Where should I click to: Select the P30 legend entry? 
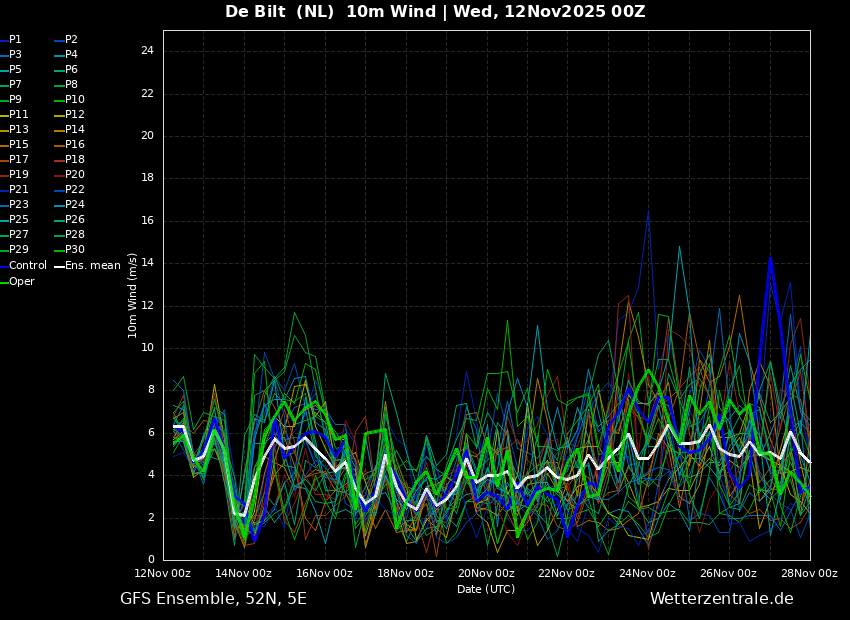point(75,250)
